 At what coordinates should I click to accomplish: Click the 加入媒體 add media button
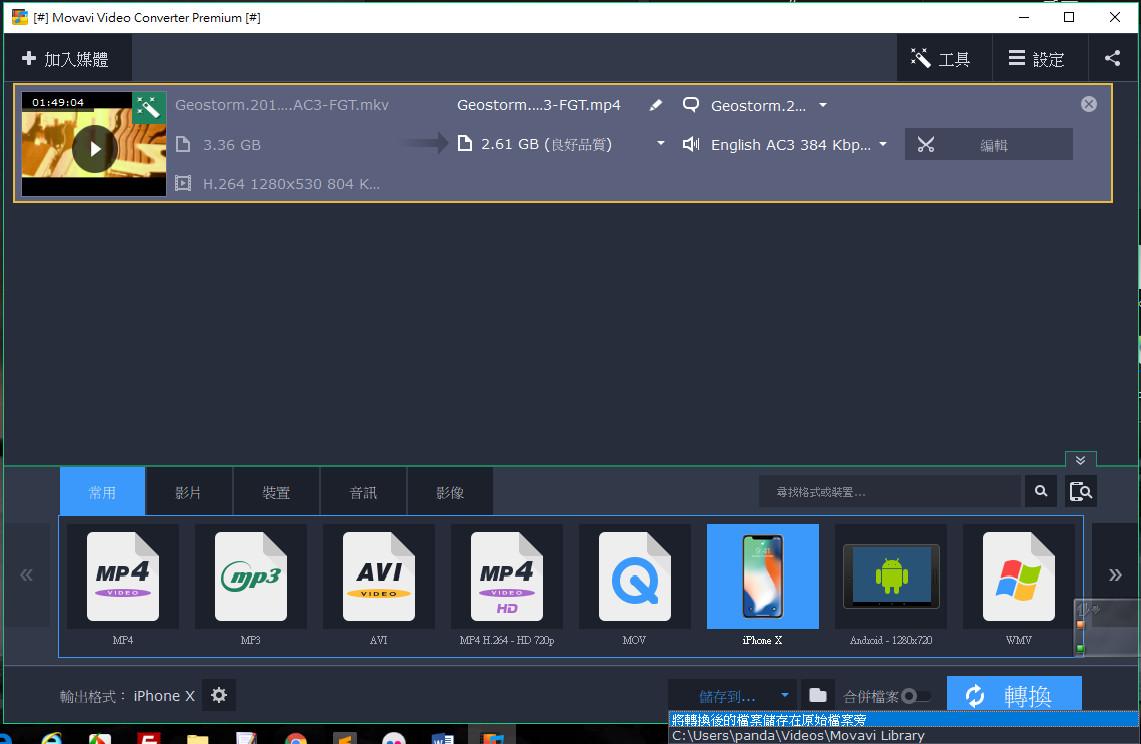pyautogui.click(x=66, y=58)
